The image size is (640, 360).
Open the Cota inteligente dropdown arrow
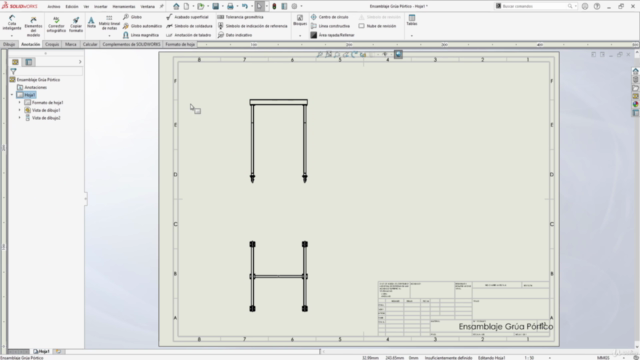coord(11,36)
